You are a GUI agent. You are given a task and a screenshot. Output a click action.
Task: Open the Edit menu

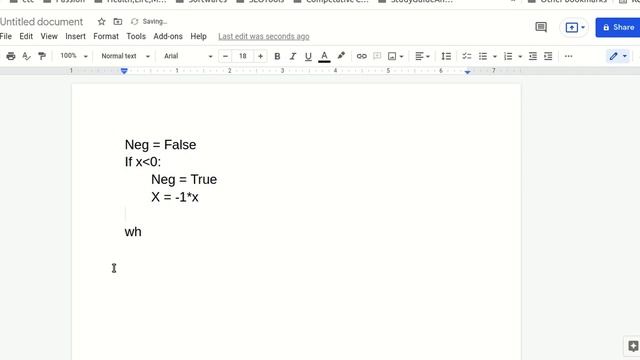pos(26,36)
